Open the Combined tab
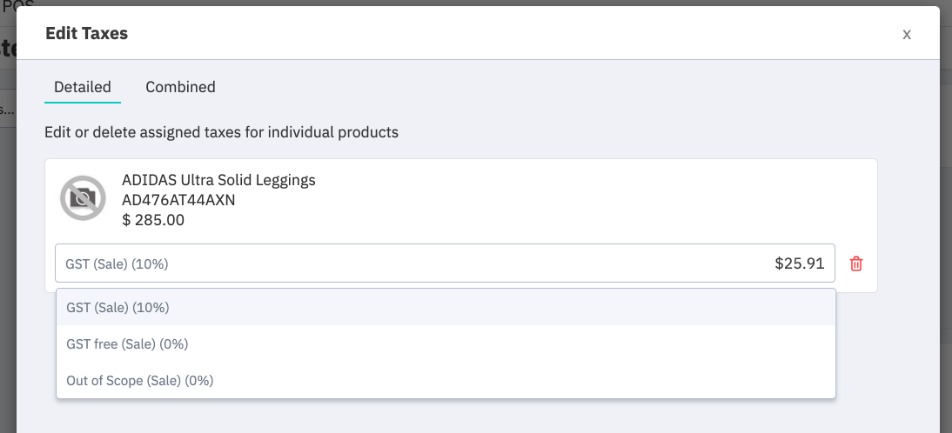Image resolution: width=952 pixels, height=433 pixels. (180, 87)
